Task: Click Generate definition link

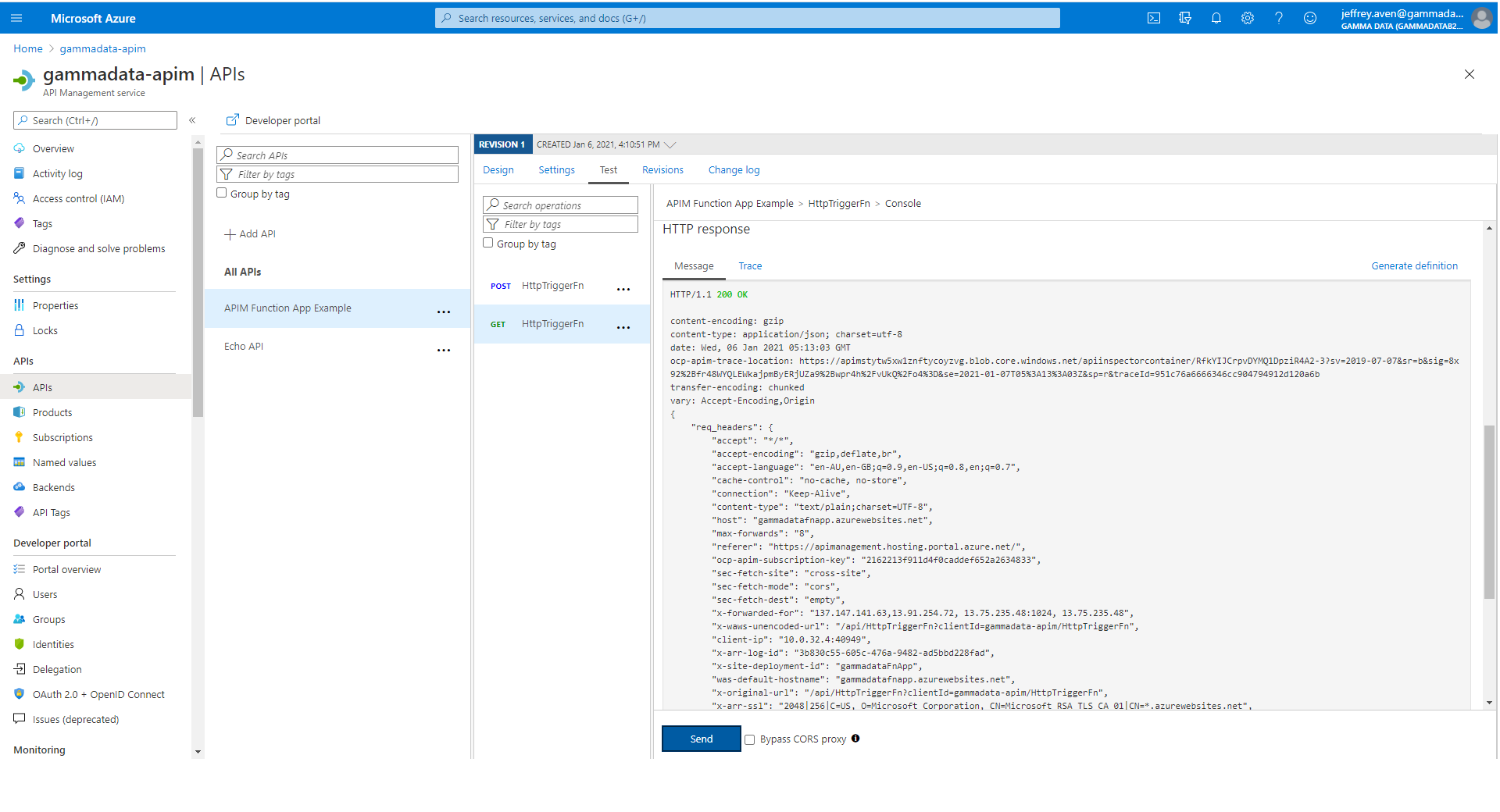Action: [x=1414, y=265]
